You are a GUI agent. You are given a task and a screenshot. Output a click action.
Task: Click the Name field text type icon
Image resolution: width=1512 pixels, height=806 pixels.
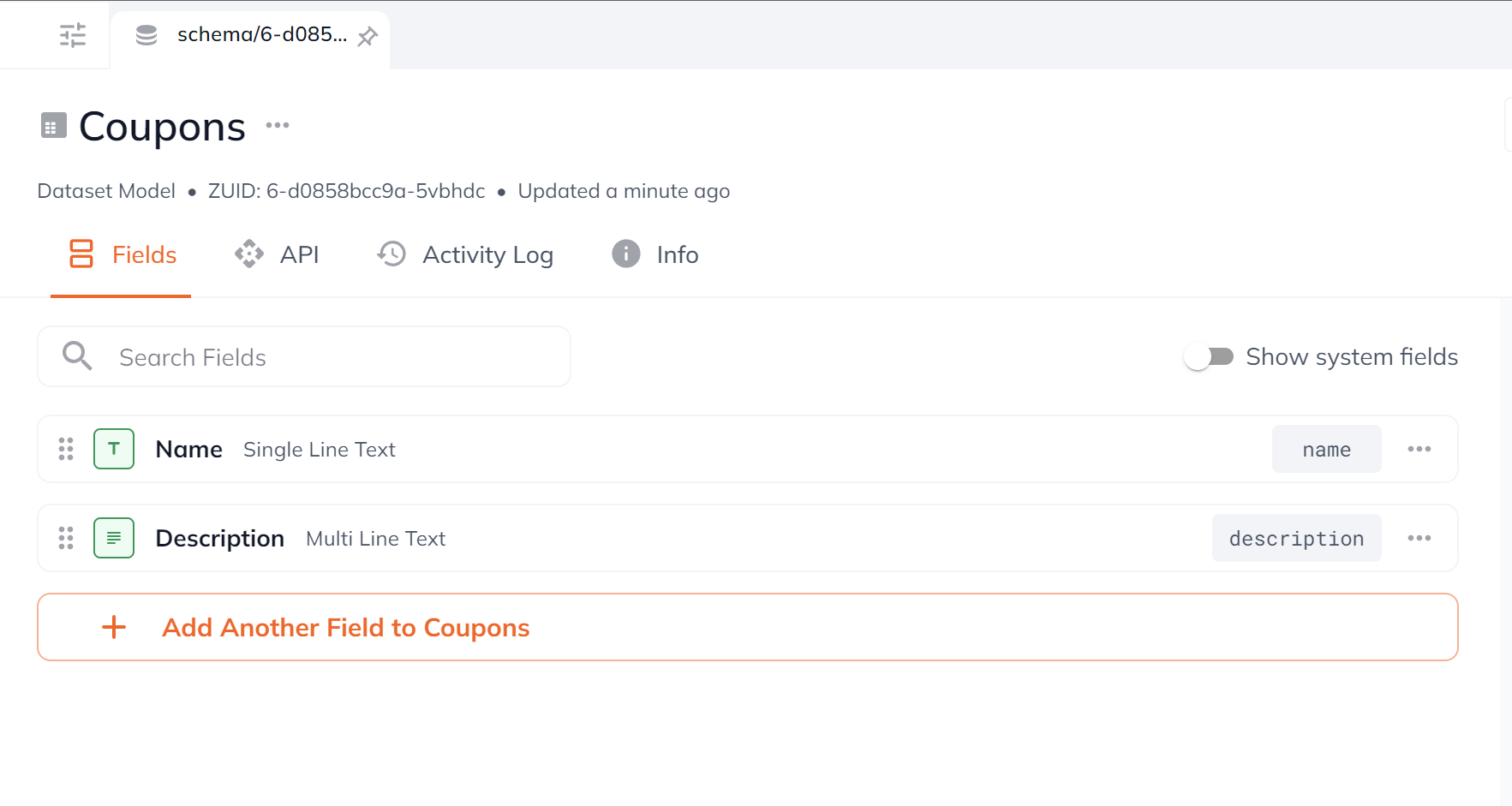click(114, 449)
